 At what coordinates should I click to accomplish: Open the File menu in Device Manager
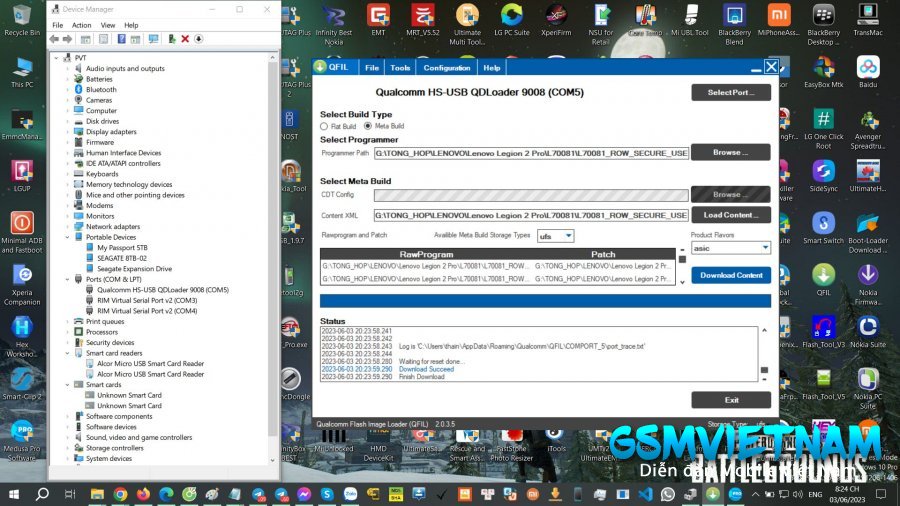58,25
